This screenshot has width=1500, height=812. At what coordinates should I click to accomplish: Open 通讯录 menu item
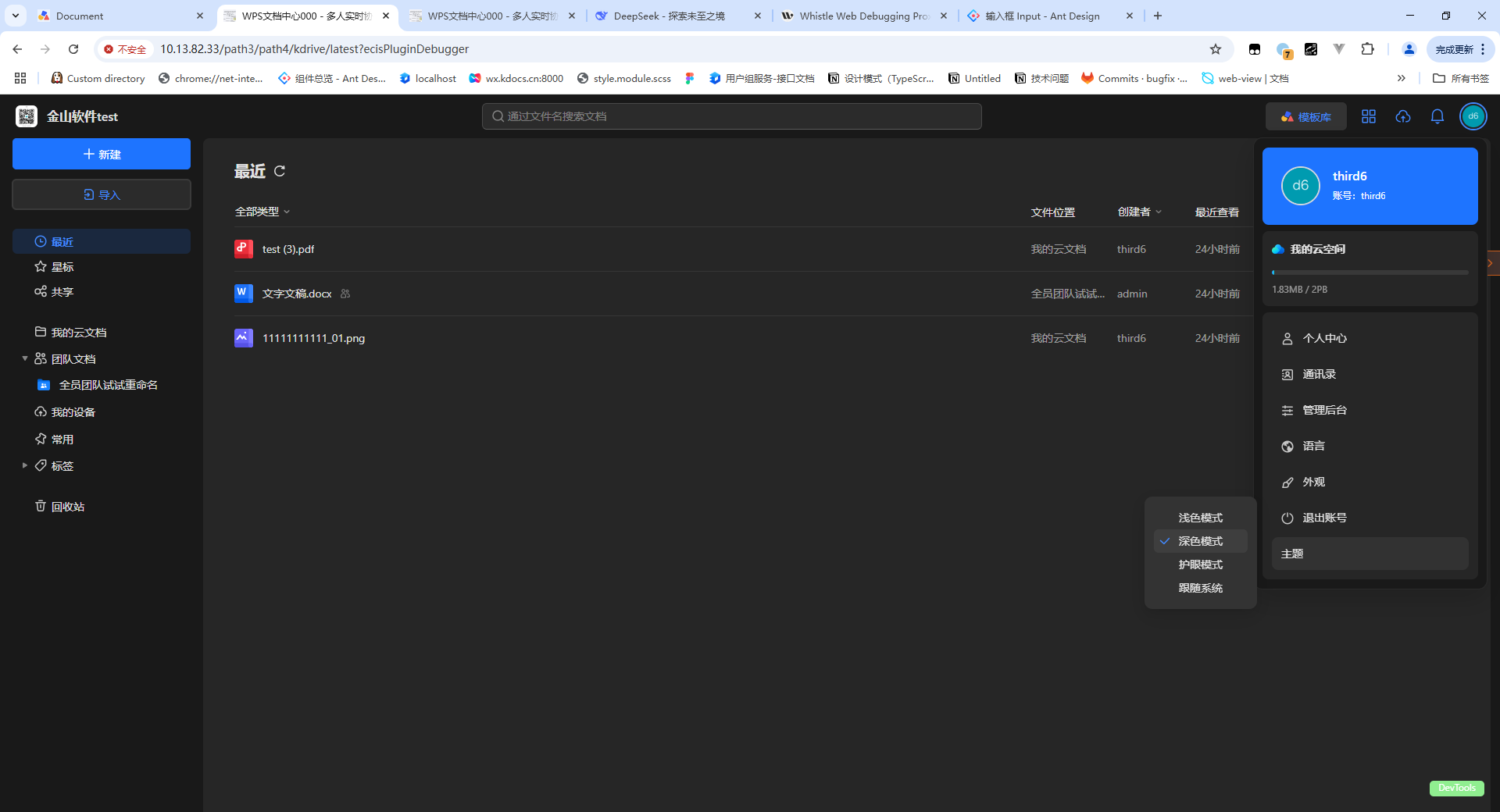point(1370,374)
